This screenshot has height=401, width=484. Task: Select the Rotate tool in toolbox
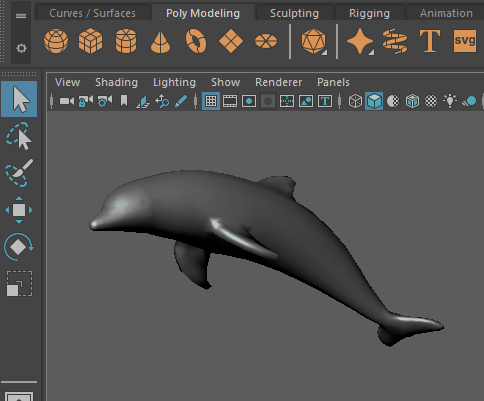click(19, 247)
